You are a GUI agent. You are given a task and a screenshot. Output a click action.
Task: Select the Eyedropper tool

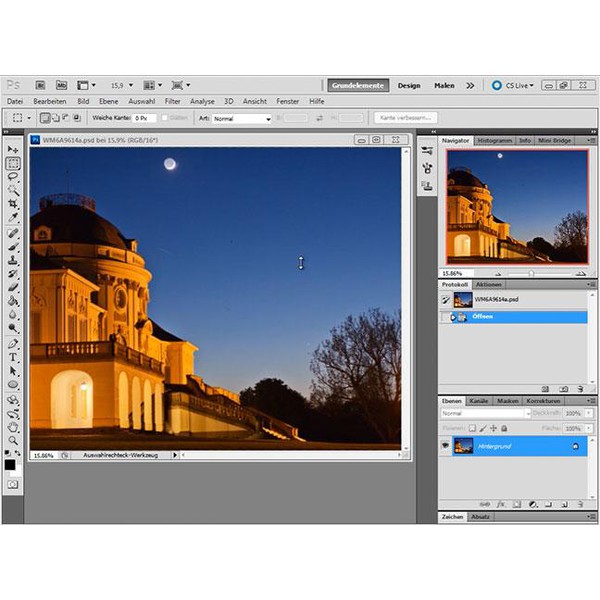pos(14,218)
